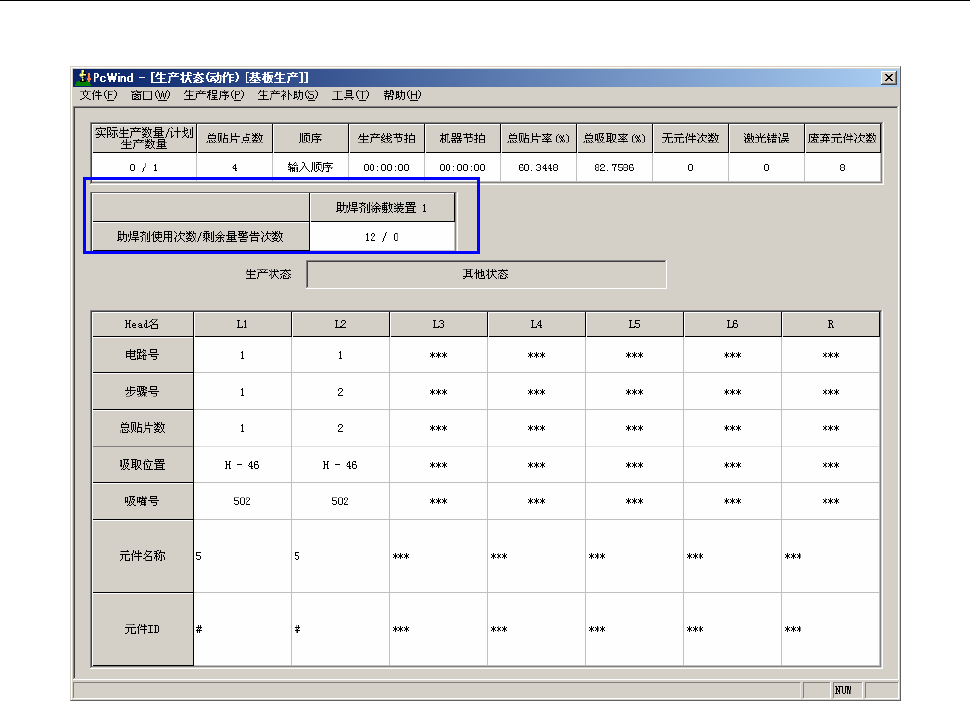Click the 生产状态 field showing 其他状态
This screenshot has height=701, width=970.
click(x=485, y=274)
